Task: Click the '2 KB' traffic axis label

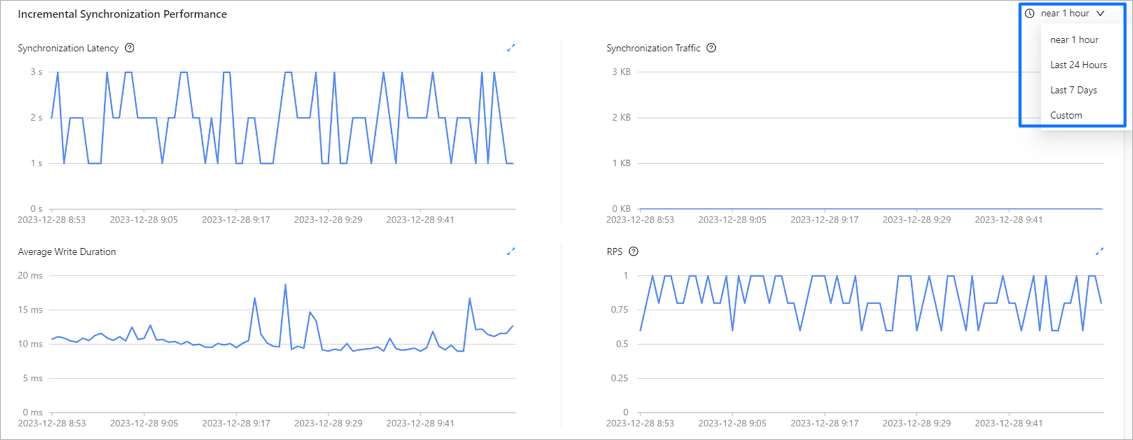Action: (621, 118)
